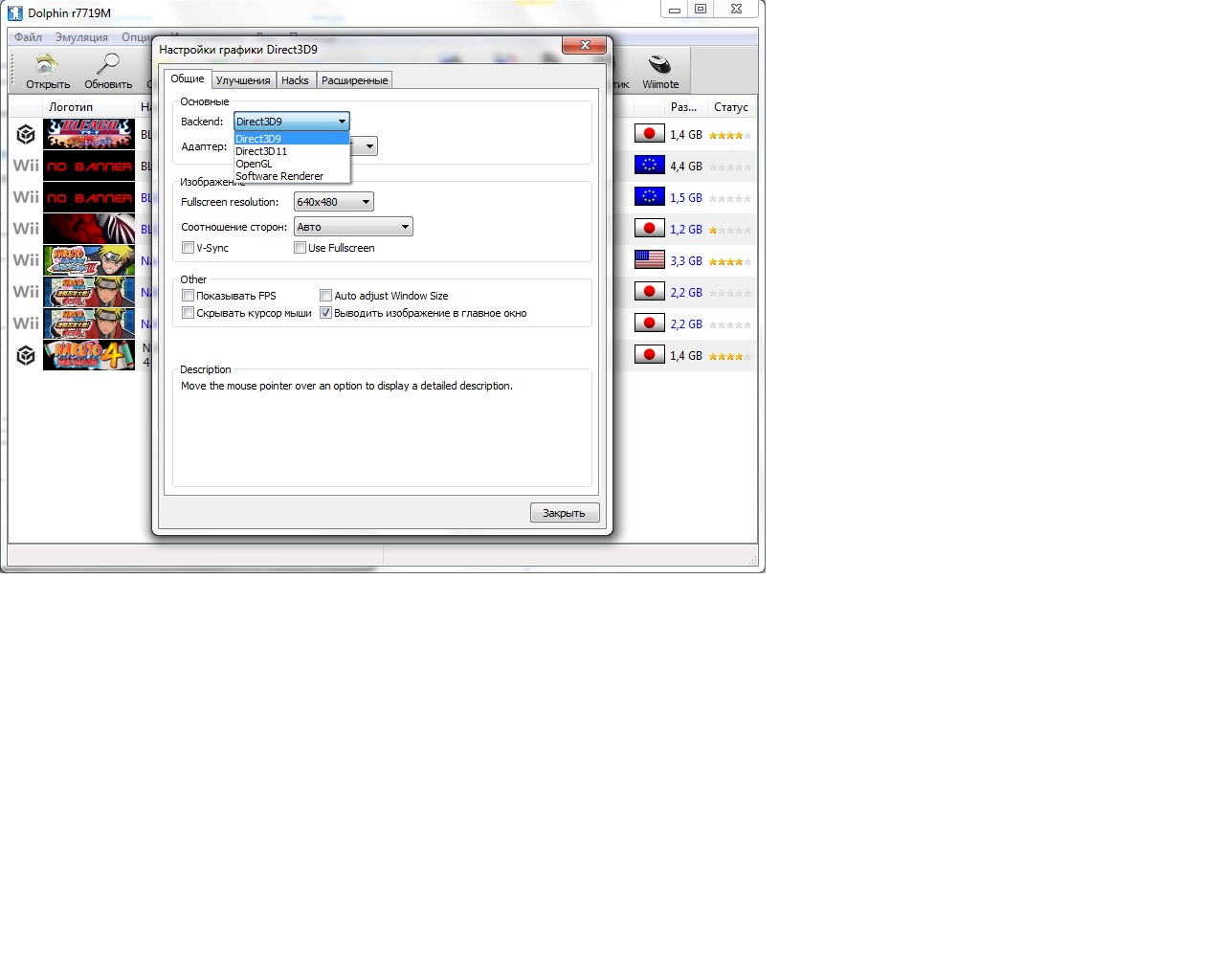Switch to the Hacks tab
This screenshot has height=980, width=1225.
click(x=296, y=80)
